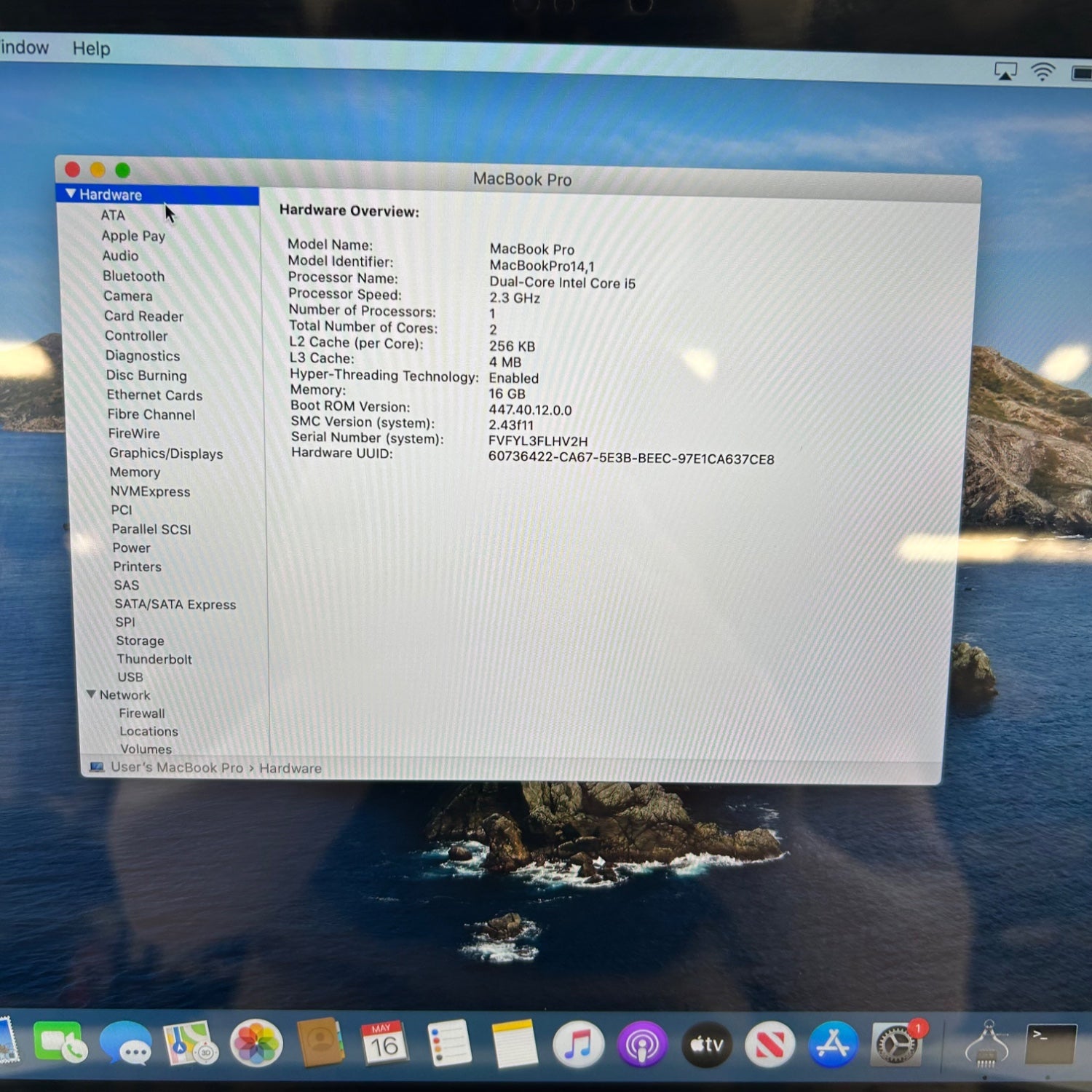Select Locations under Network
The height and width of the screenshot is (1092, 1092).
tap(149, 731)
